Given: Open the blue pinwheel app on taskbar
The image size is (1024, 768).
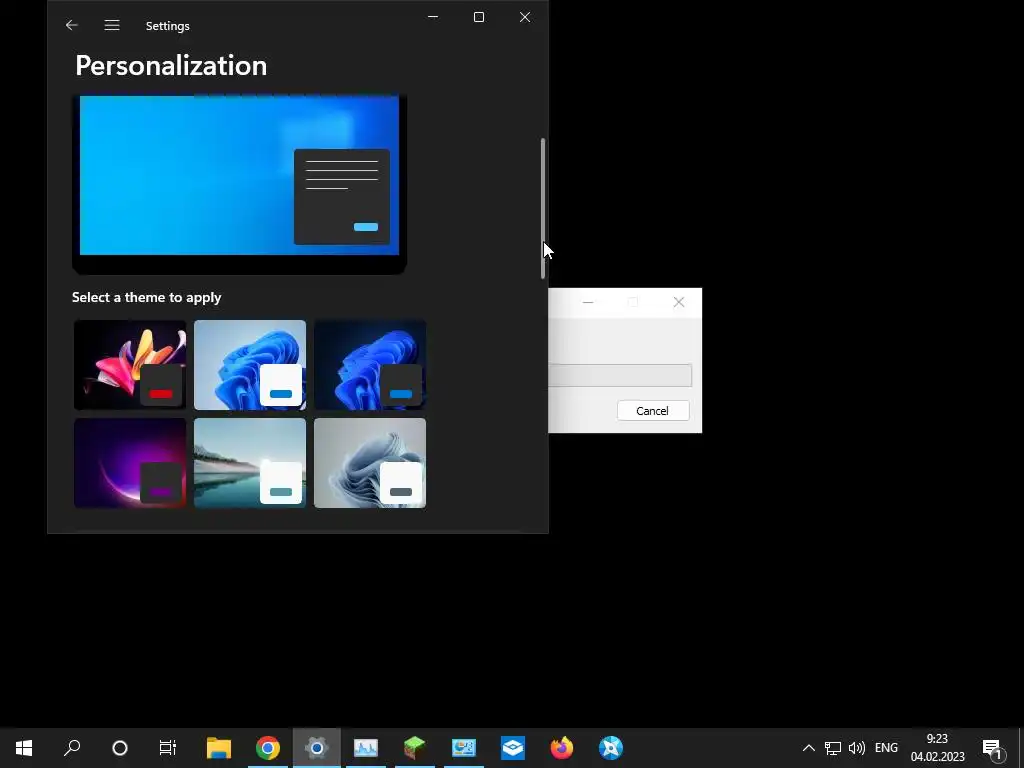Looking at the screenshot, I should 611,748.
